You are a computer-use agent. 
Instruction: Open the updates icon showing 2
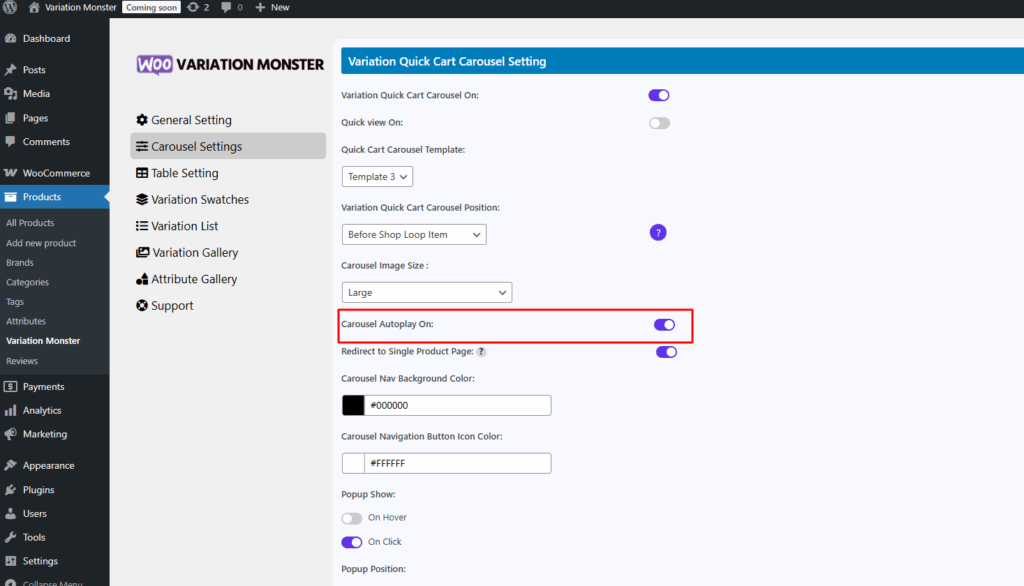[193, 7]
